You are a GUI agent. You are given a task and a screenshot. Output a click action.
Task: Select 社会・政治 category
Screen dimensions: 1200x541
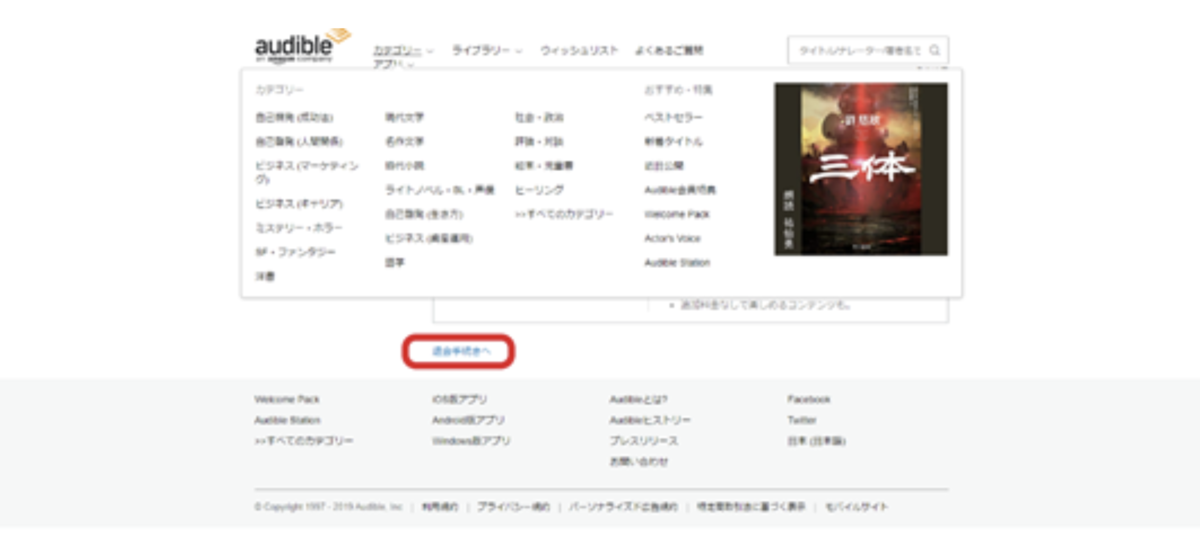click(x=539, y=117)
